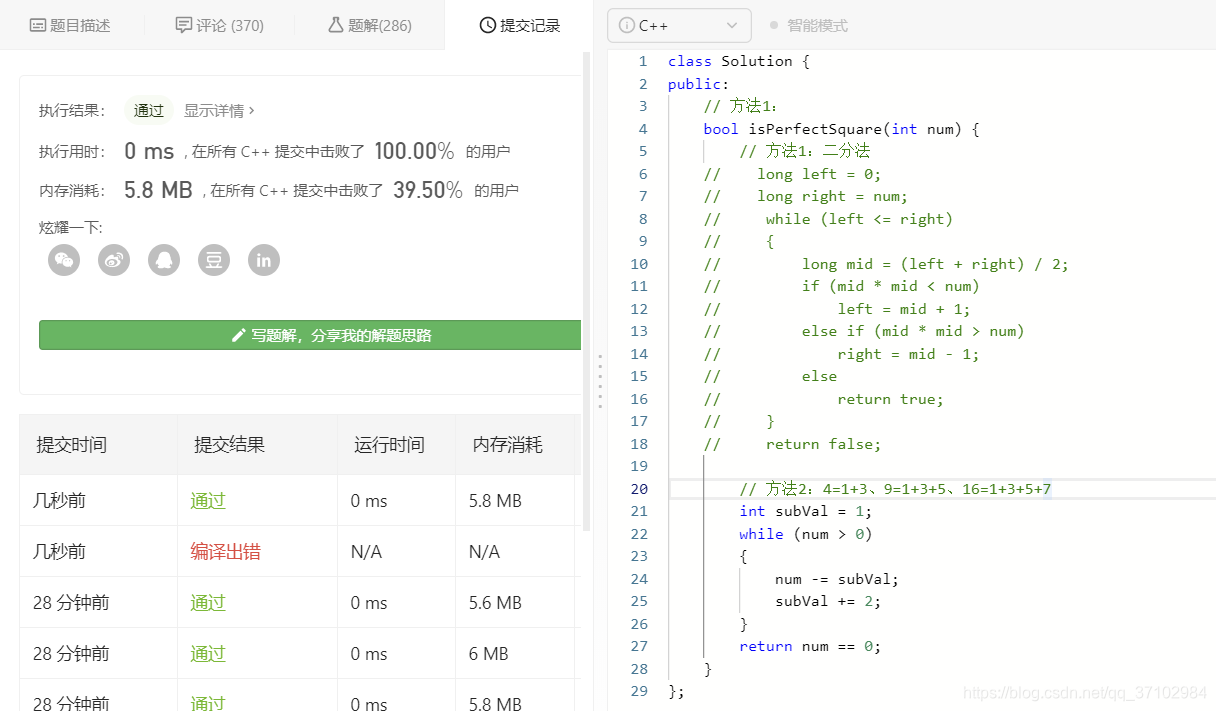Viewport: 1216px width, 711px height.
Task: Share via the WeChat icon
Action: pyautogui.click(x=63, y=260)
